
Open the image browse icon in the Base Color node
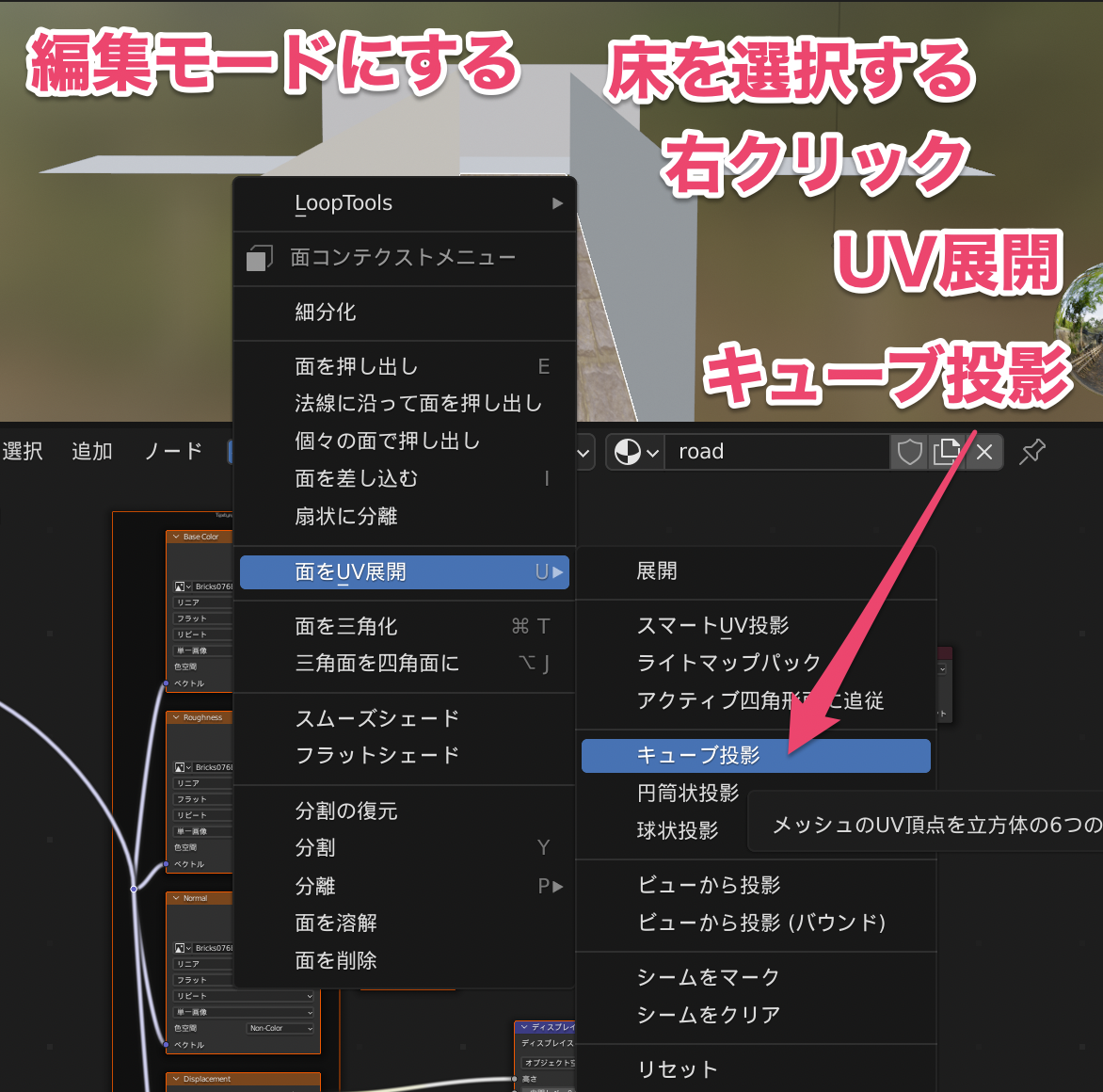(178, 587)
